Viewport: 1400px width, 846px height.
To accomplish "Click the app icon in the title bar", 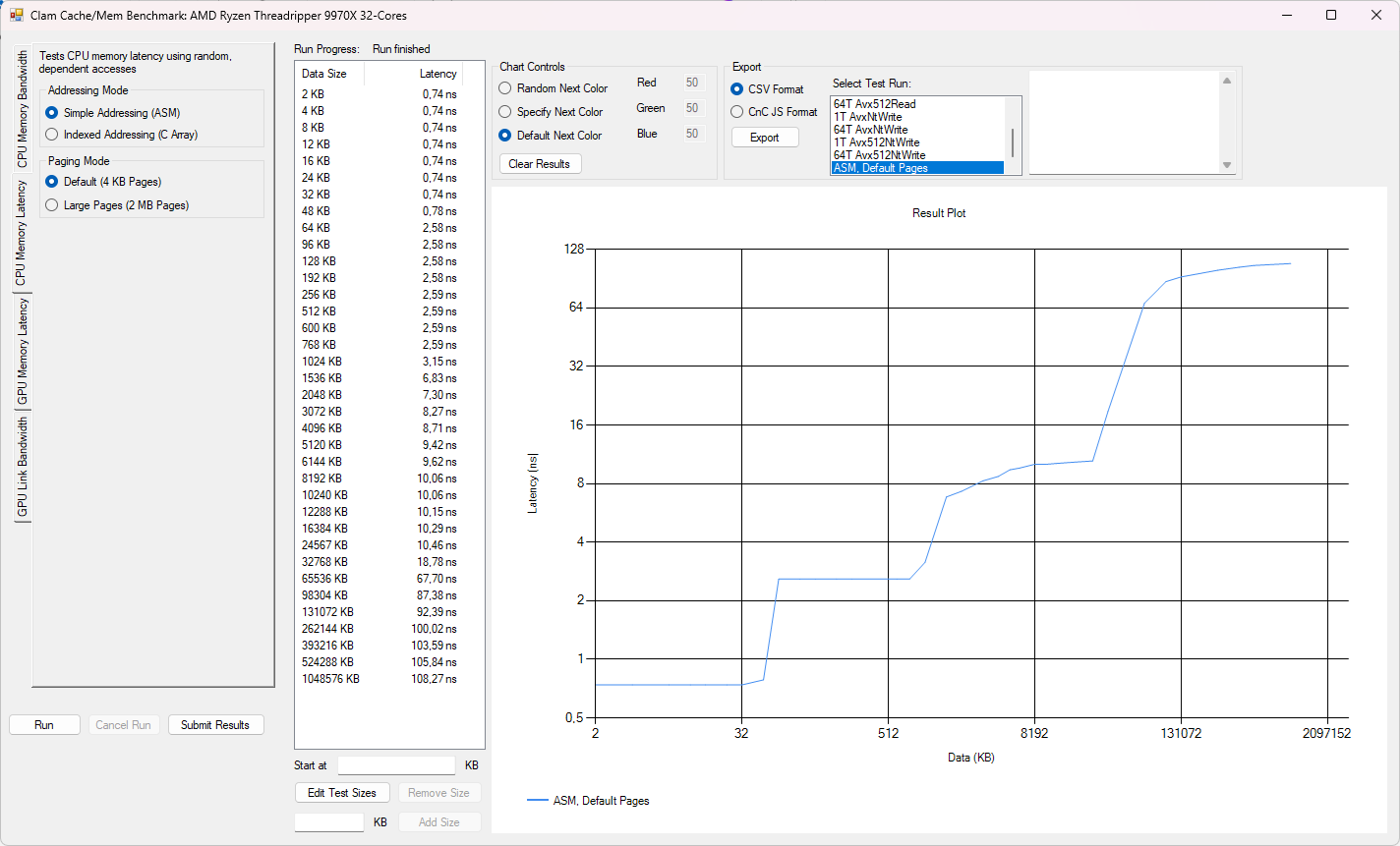I will tap(16, 16).
